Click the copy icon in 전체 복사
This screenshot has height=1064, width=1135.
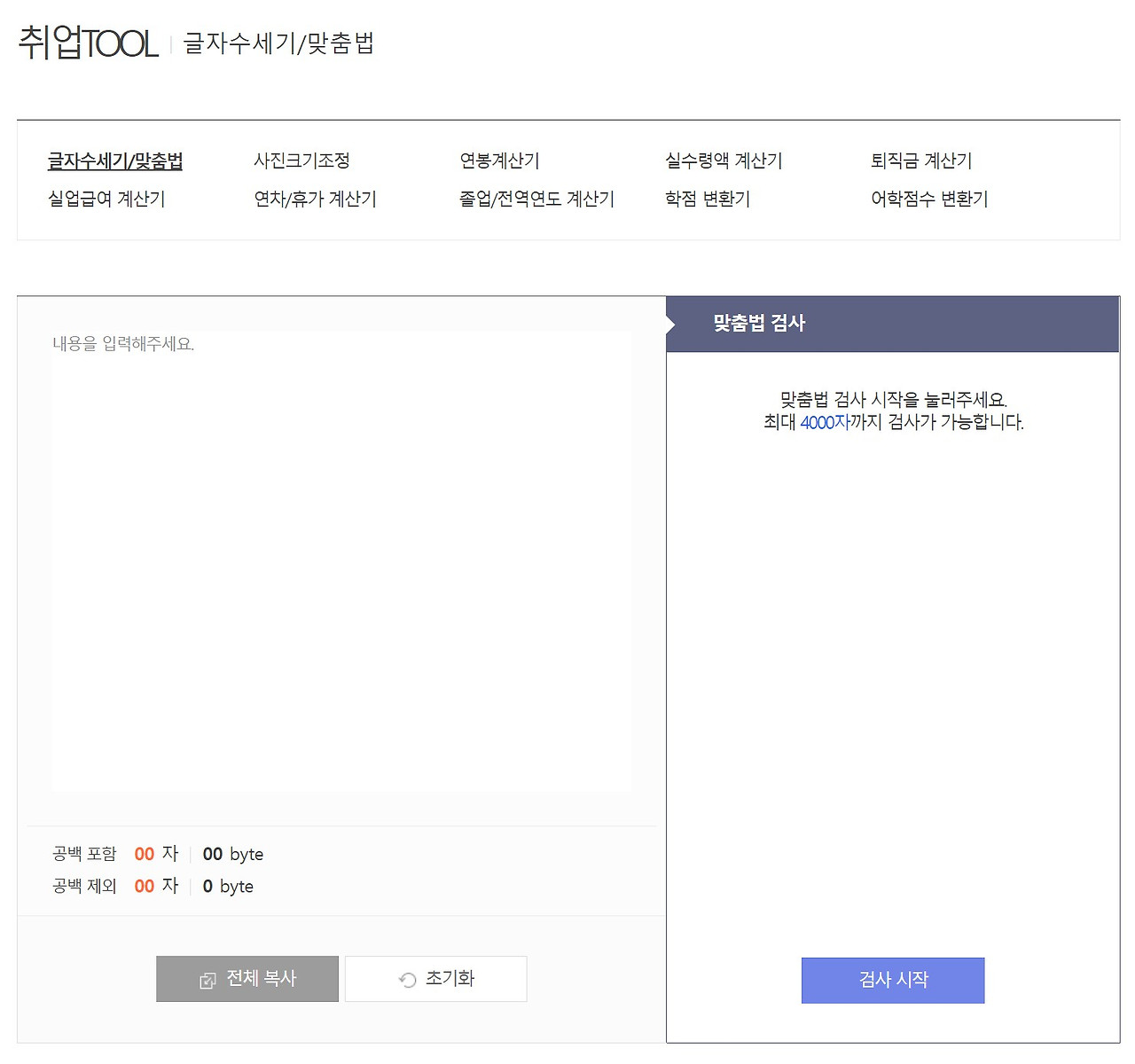[x=208, y=980]
